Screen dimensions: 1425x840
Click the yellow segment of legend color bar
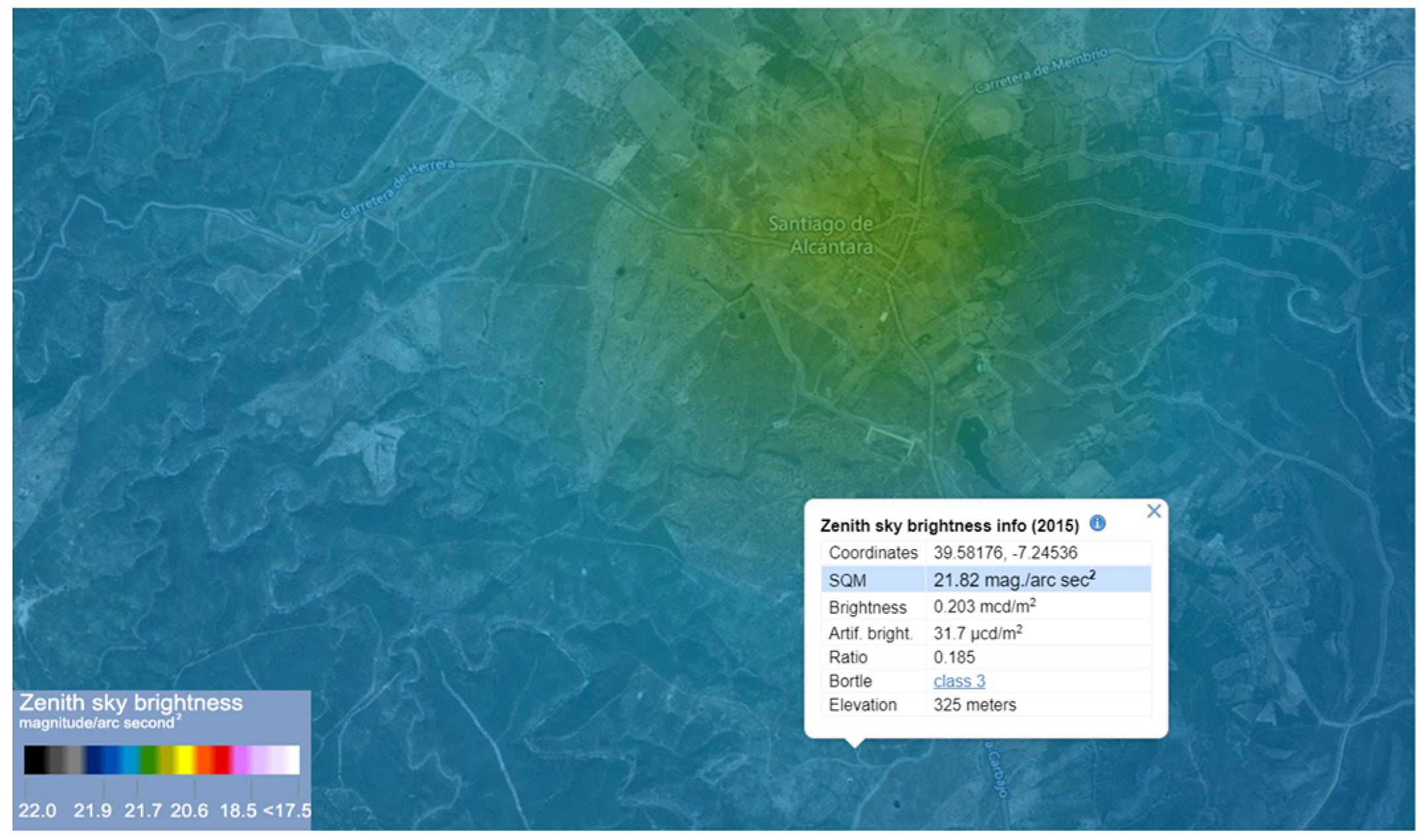click(x=185, y=759)
